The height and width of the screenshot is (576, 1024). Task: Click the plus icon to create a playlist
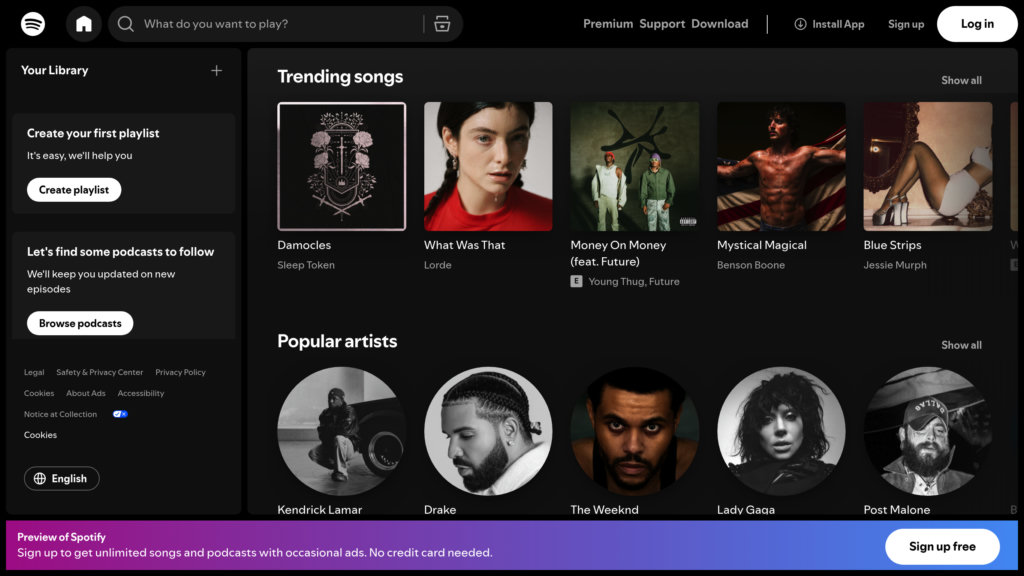(216, 70)
